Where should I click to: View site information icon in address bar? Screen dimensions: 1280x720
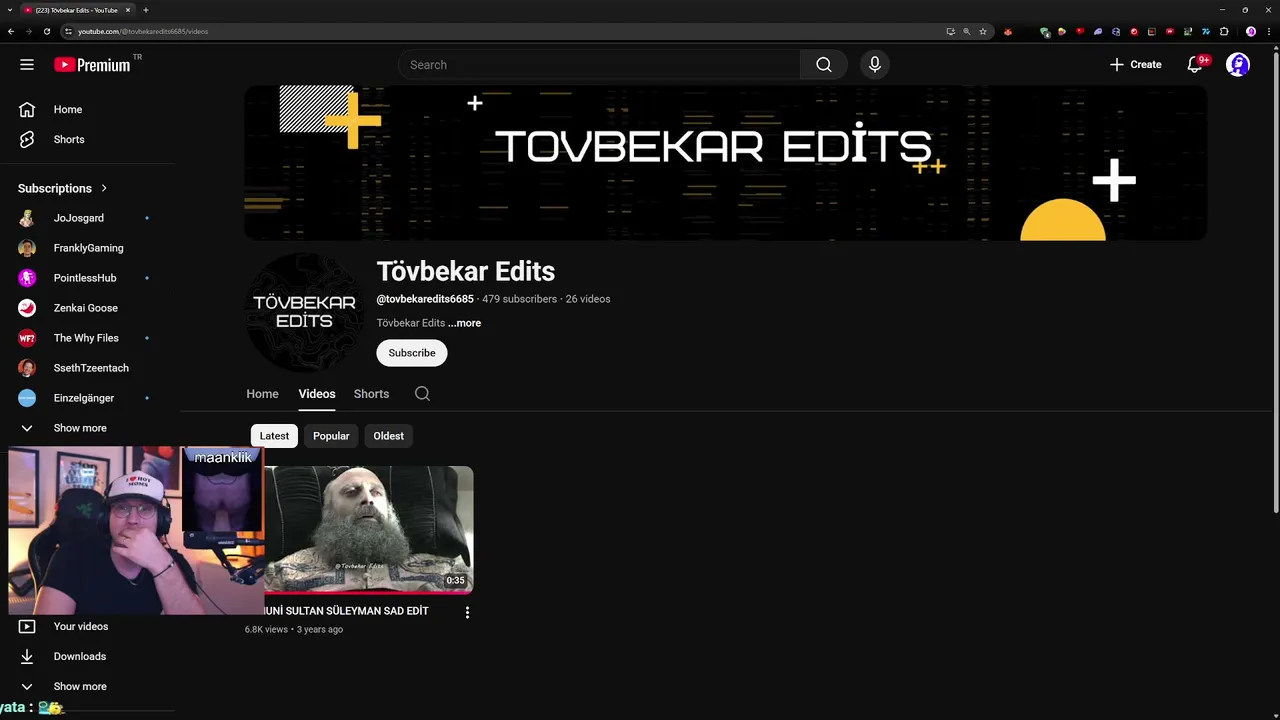69,31
